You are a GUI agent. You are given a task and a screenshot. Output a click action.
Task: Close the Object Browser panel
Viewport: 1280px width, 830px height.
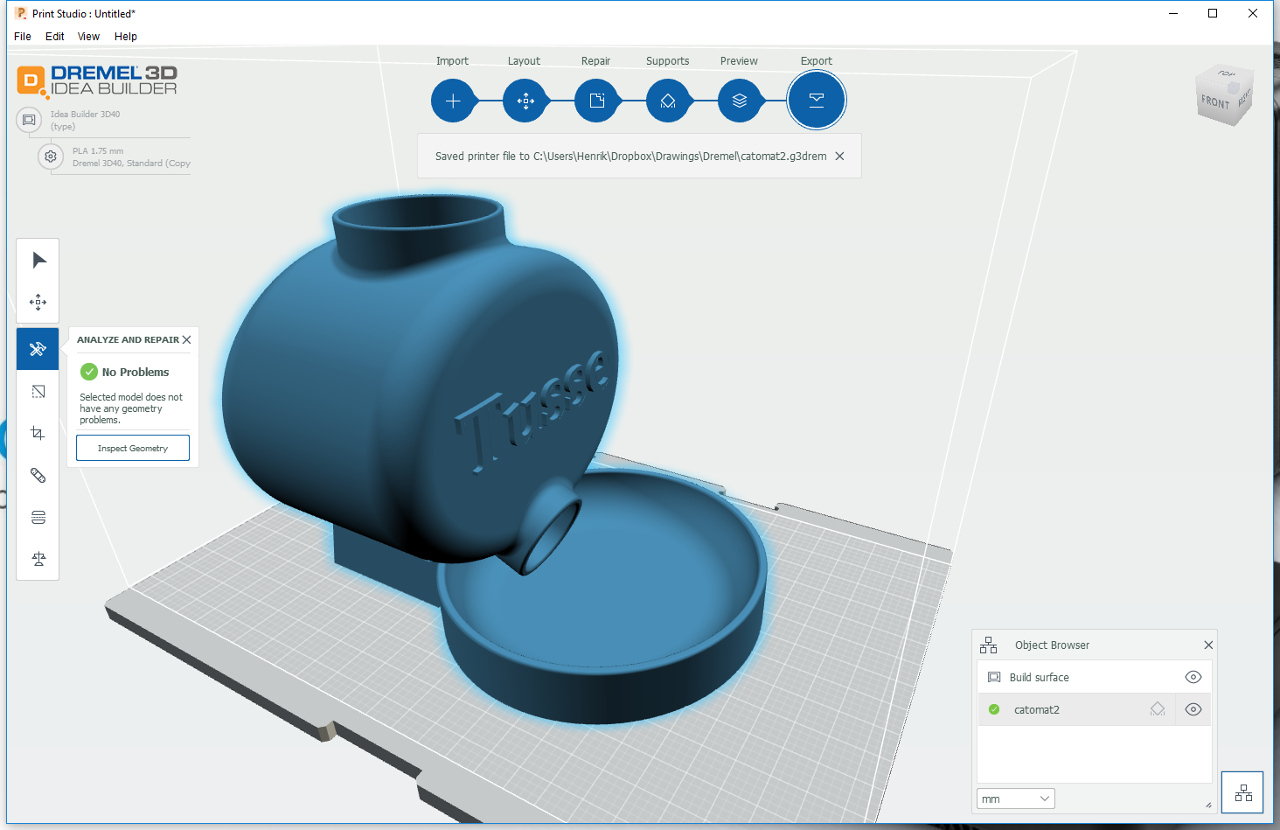coord(1208,645)
